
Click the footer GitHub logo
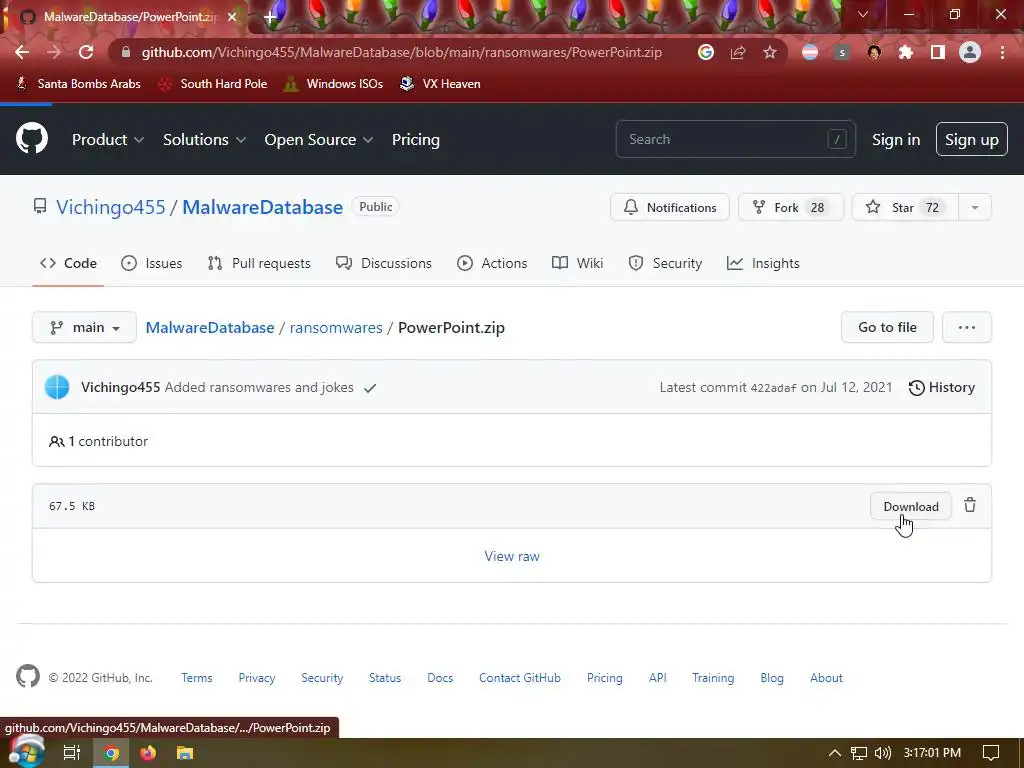27,677
